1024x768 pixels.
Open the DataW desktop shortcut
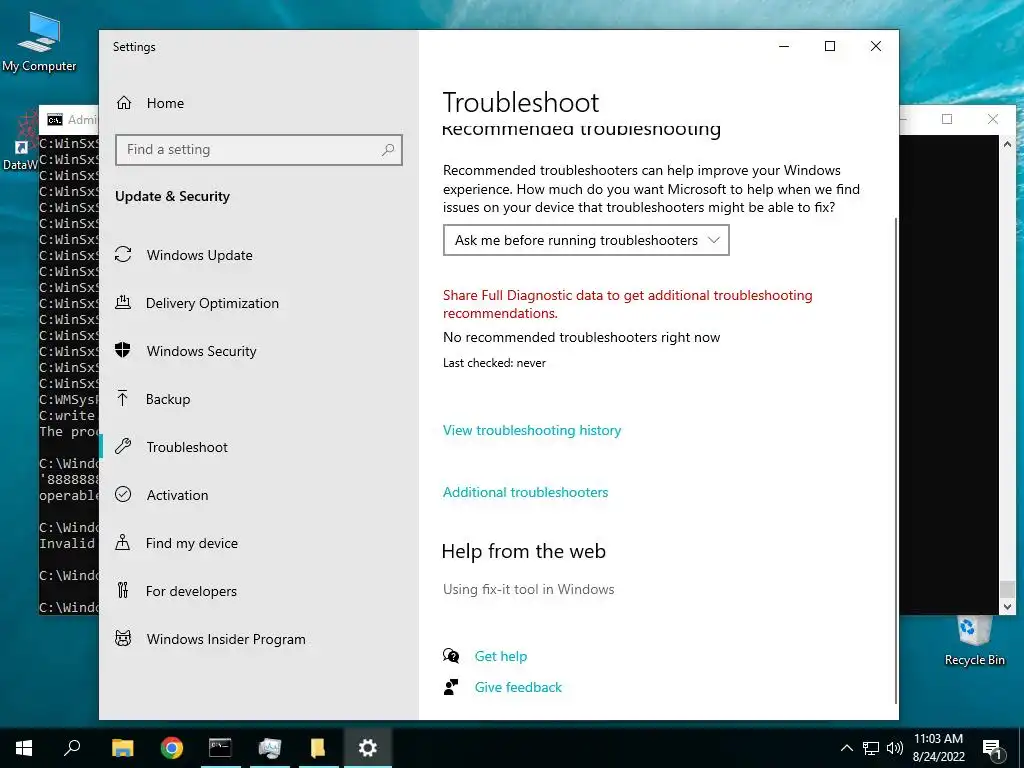[20, 142]
